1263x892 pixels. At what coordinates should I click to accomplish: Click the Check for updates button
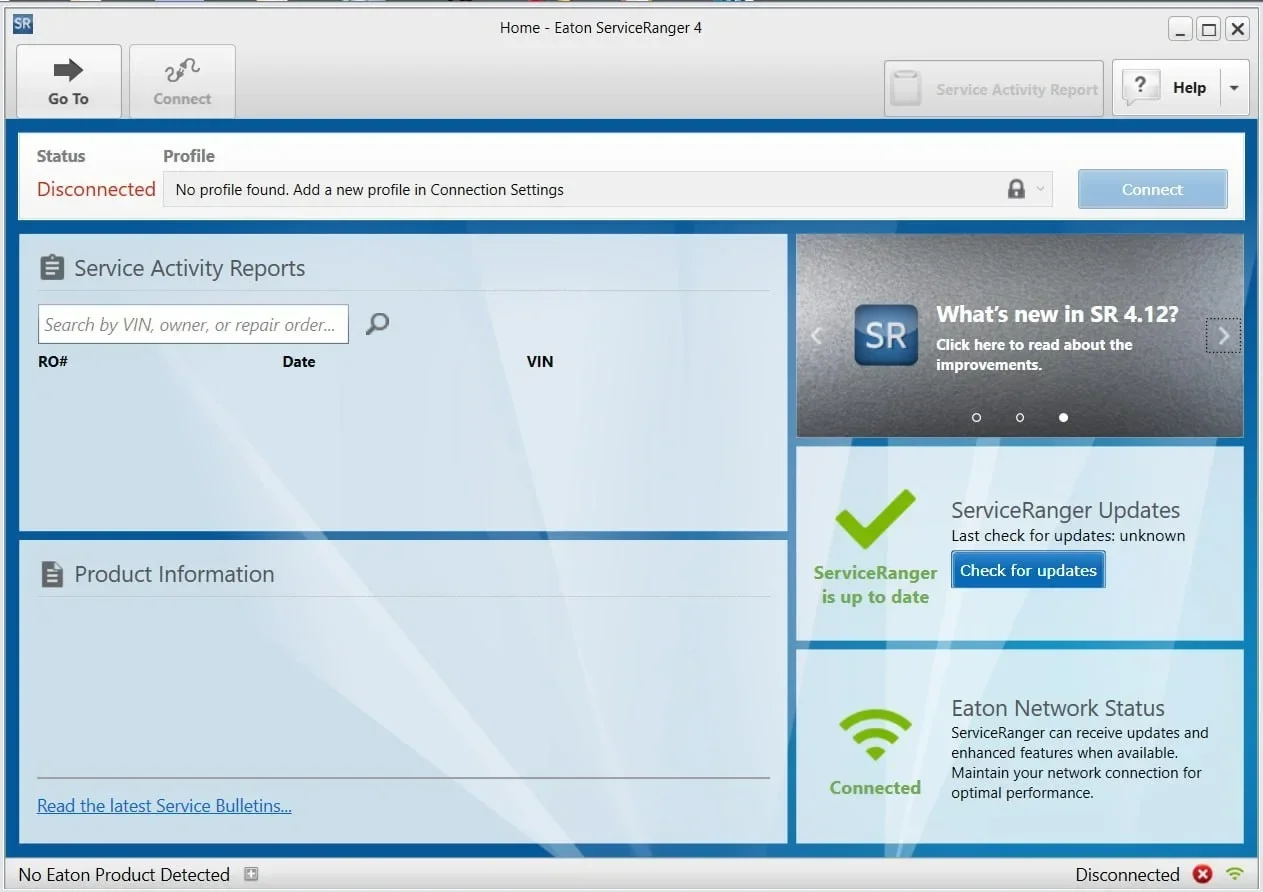(x=1028, y=570)
